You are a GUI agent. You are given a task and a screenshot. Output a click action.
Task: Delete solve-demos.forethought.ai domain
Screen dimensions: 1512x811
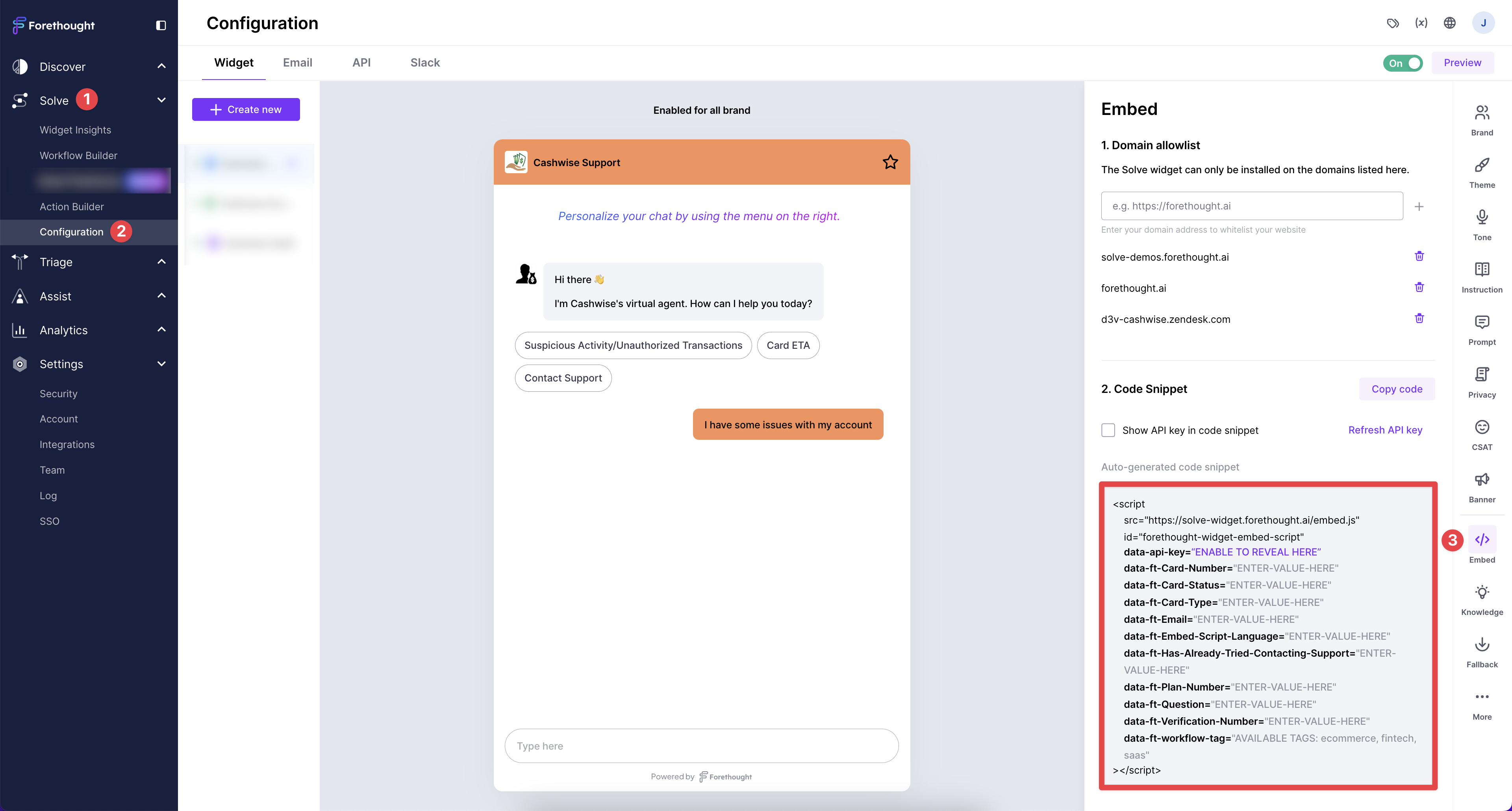1419,256
